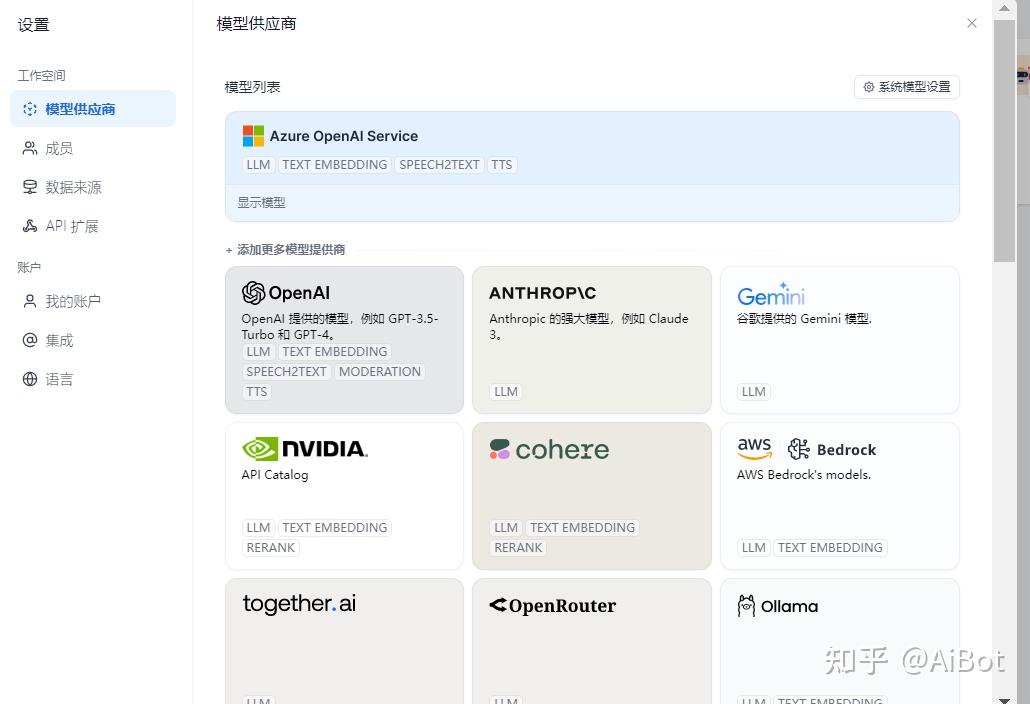The image size is (1030, 704).
Task: Open 我的账户 settings
Action: pos(72,301)
